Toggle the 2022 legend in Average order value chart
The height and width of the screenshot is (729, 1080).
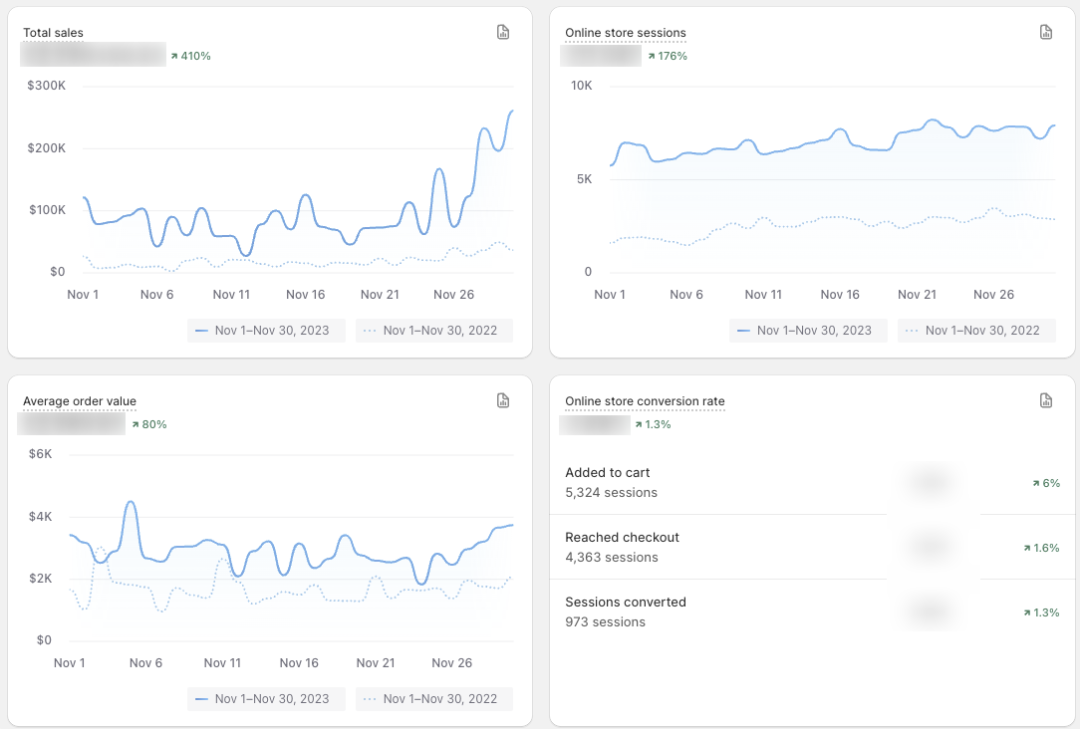(434, 699)
